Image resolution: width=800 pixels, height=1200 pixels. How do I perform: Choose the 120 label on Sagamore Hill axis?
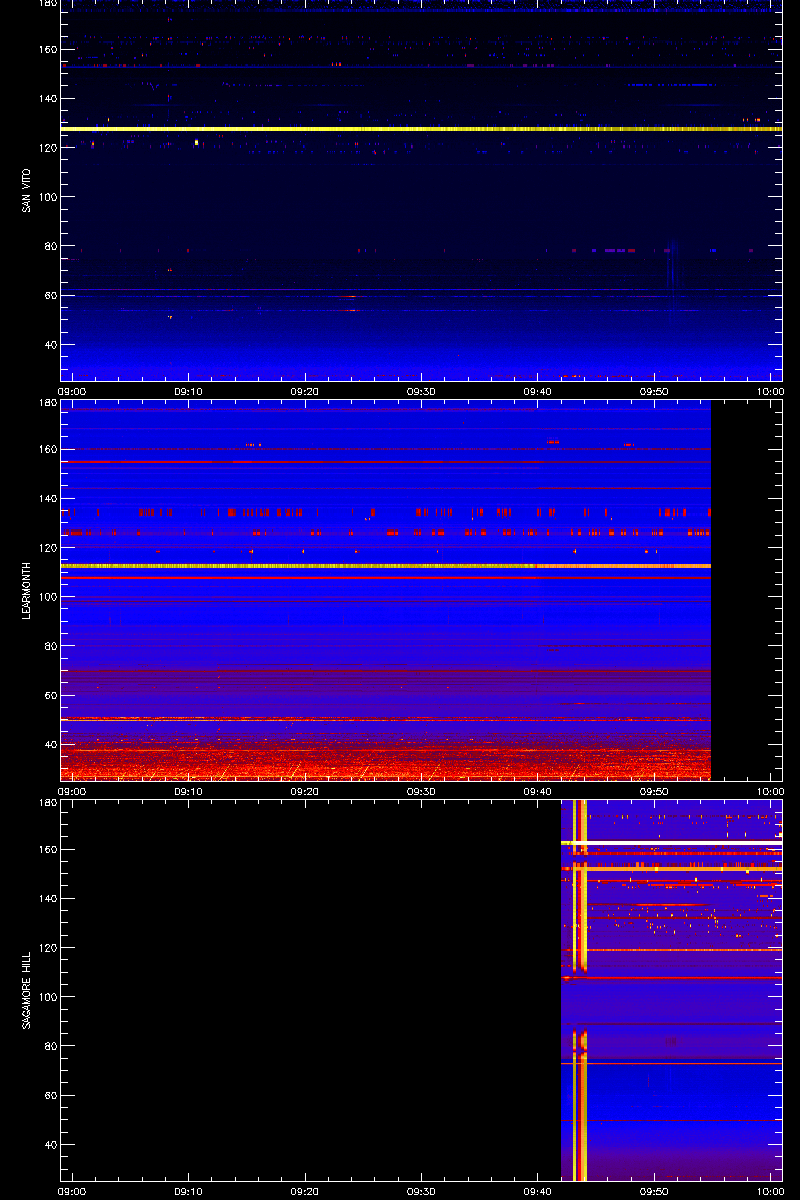(x=46, y=947)
